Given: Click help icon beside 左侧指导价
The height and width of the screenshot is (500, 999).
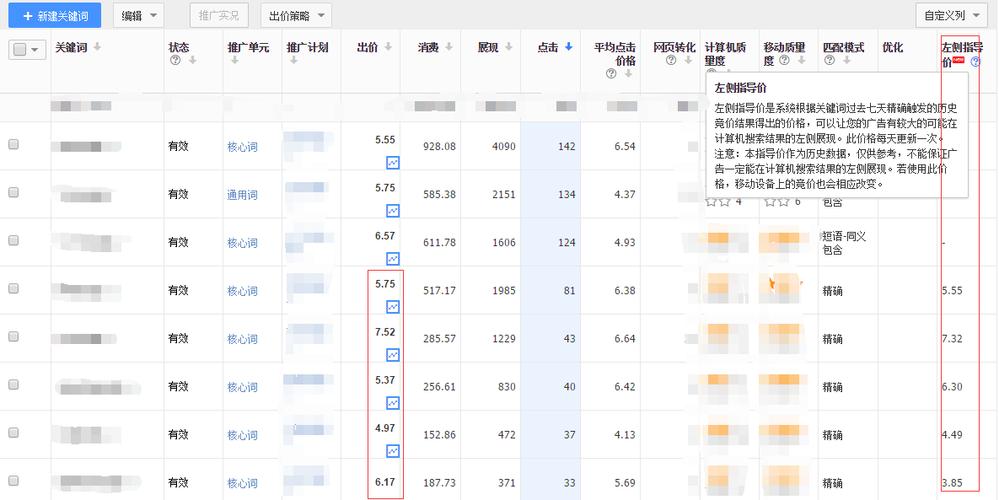Looking at the screenshot, I should [x=975, y=62].
